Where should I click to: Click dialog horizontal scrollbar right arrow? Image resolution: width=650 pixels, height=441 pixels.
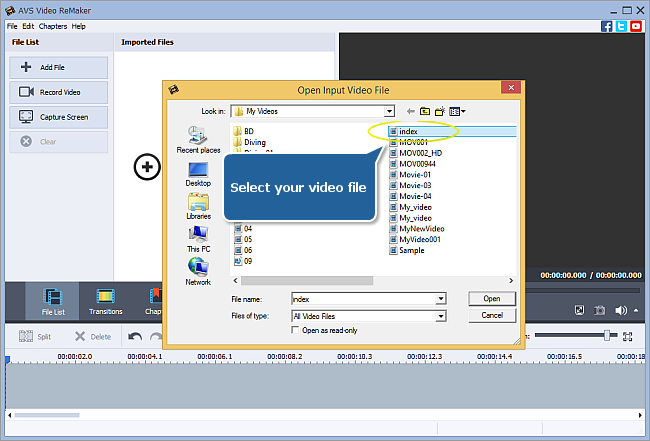coord(511,281)
